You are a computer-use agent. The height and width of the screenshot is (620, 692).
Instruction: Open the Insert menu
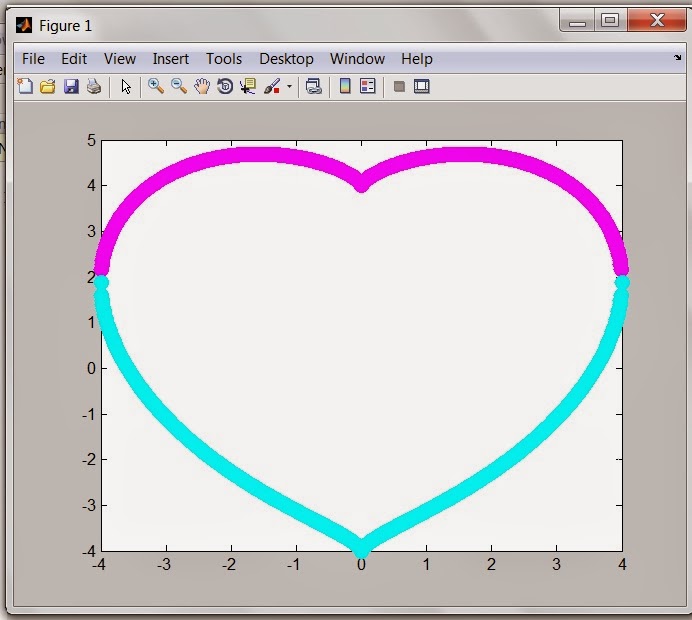171,59
